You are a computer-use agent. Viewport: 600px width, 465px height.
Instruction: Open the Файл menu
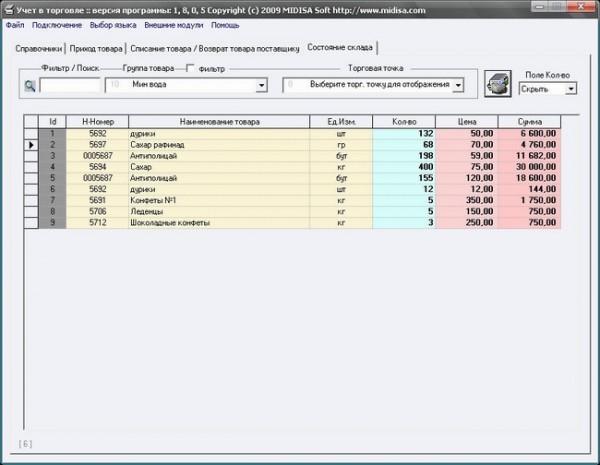click(14, 24)
